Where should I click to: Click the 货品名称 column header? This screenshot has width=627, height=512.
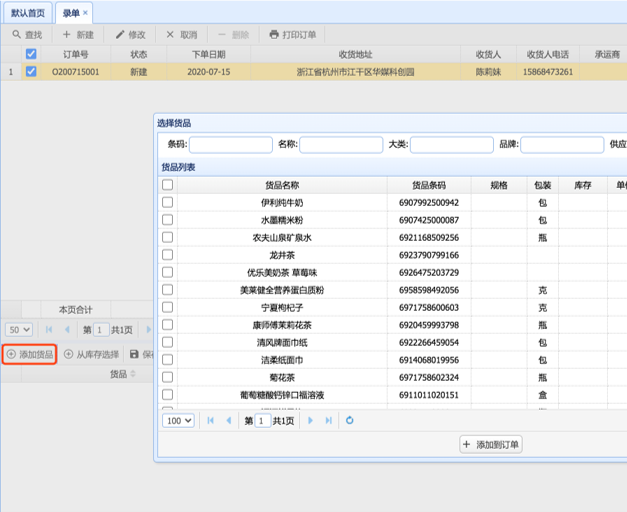[x=282, y=185]
